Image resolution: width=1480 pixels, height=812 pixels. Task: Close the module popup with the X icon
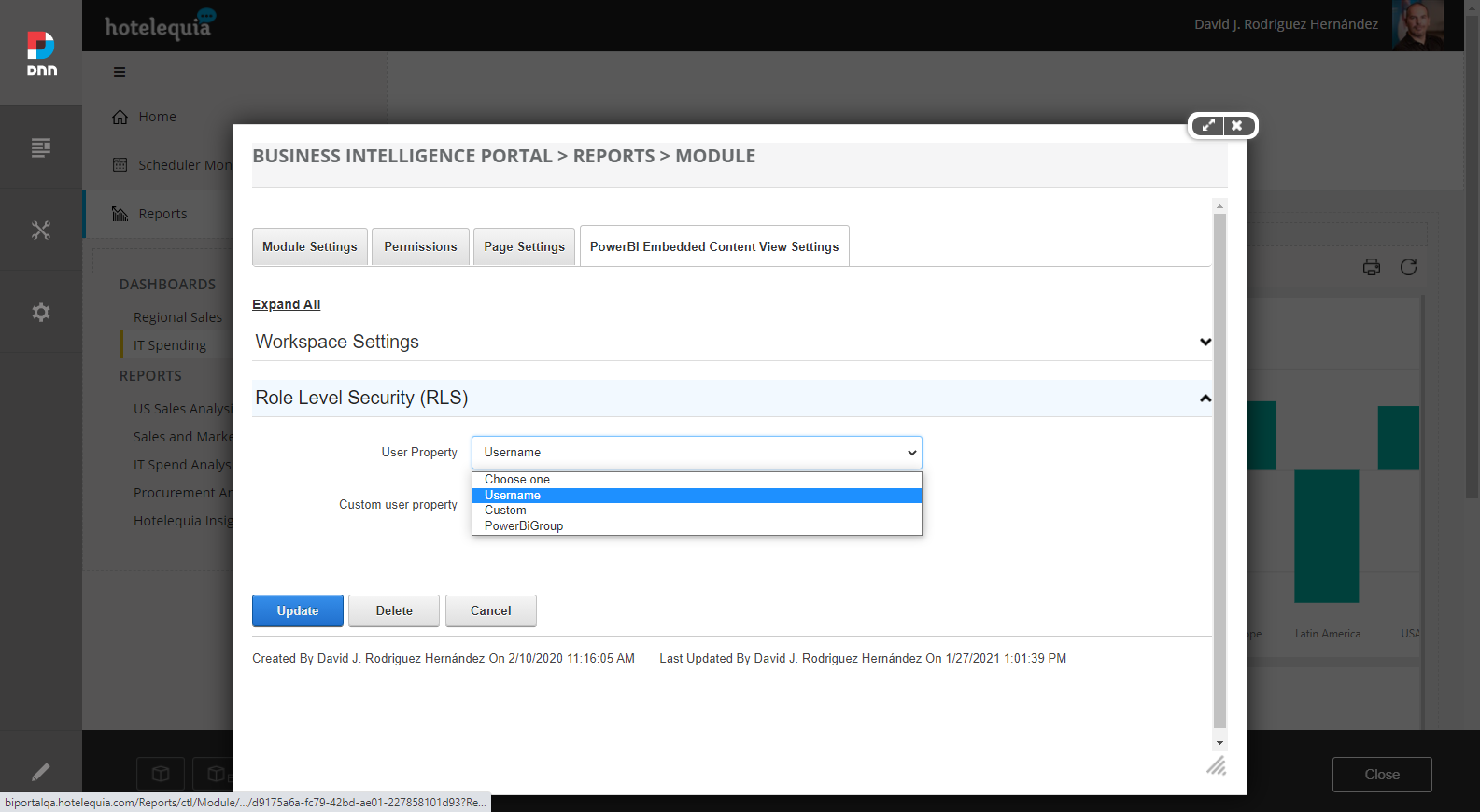(x=1237, y=125)
